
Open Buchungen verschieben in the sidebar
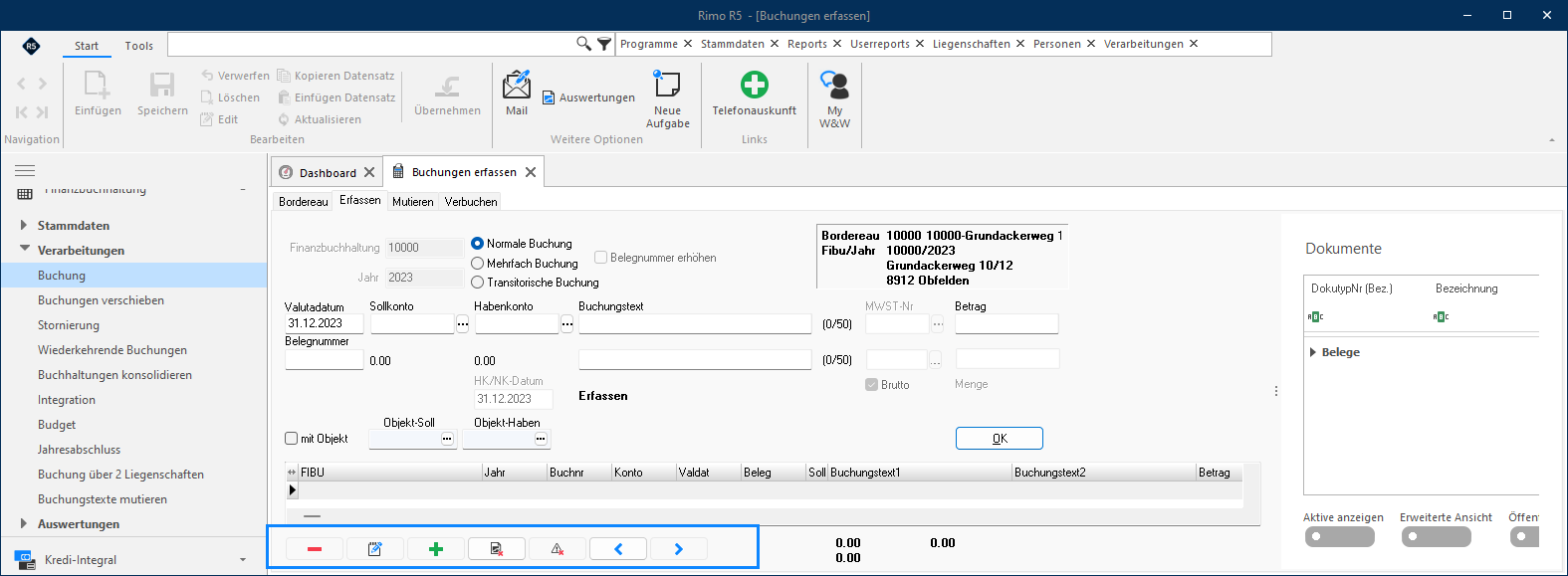[x=101, y=300]
